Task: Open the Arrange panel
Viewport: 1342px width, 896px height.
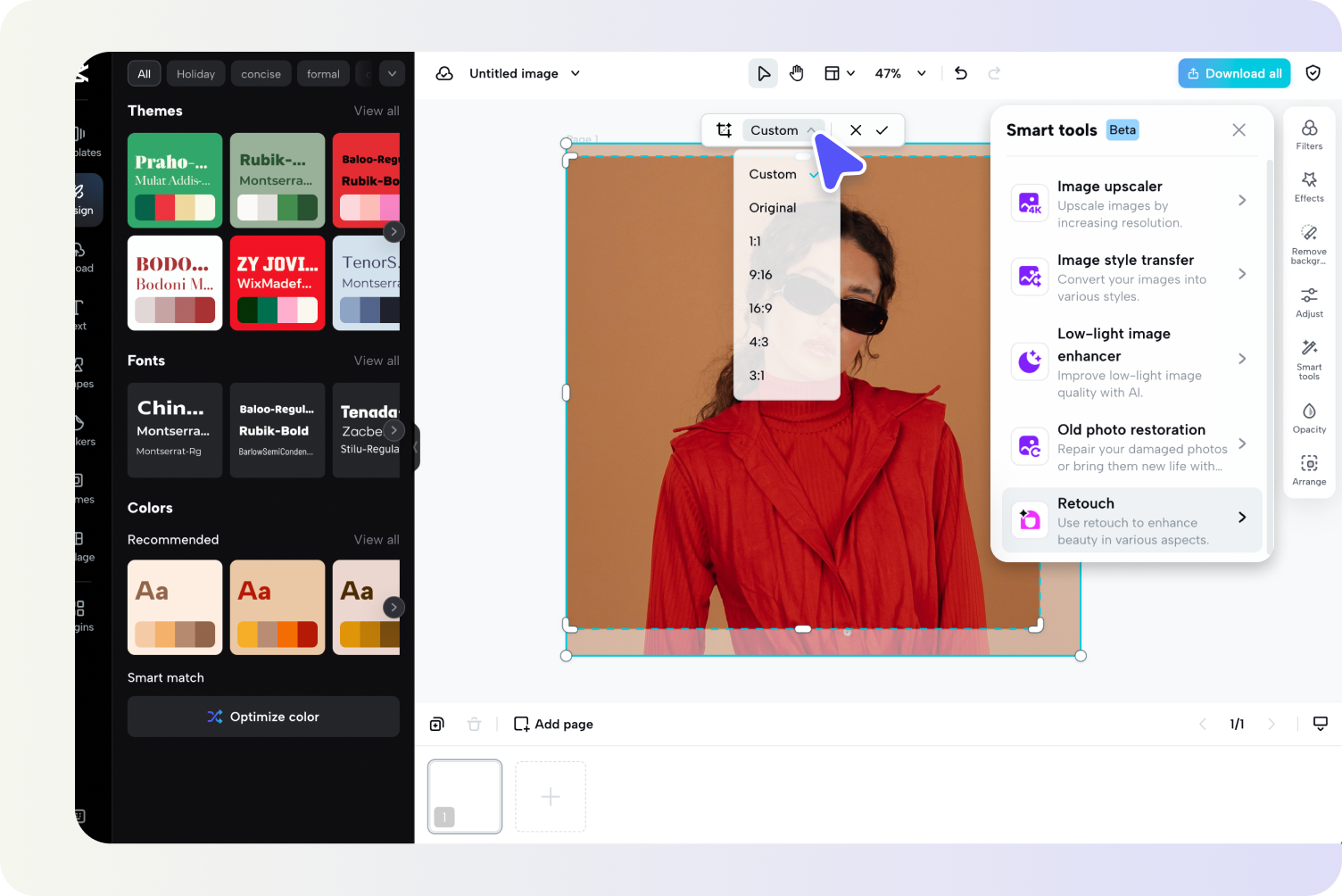Action: 1309,469
